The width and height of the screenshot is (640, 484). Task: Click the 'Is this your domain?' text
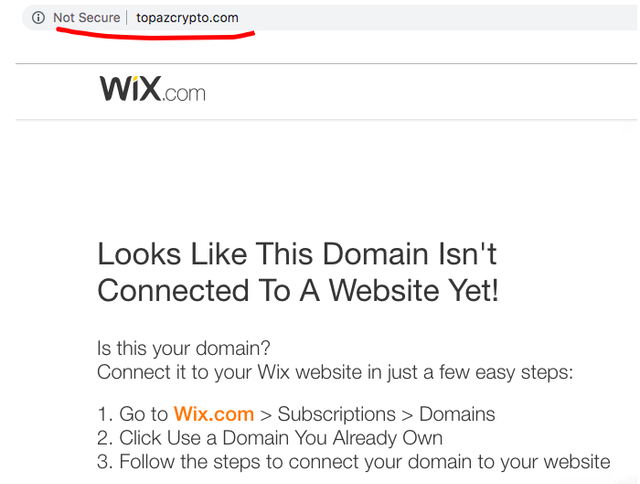[x=184, y=348]
